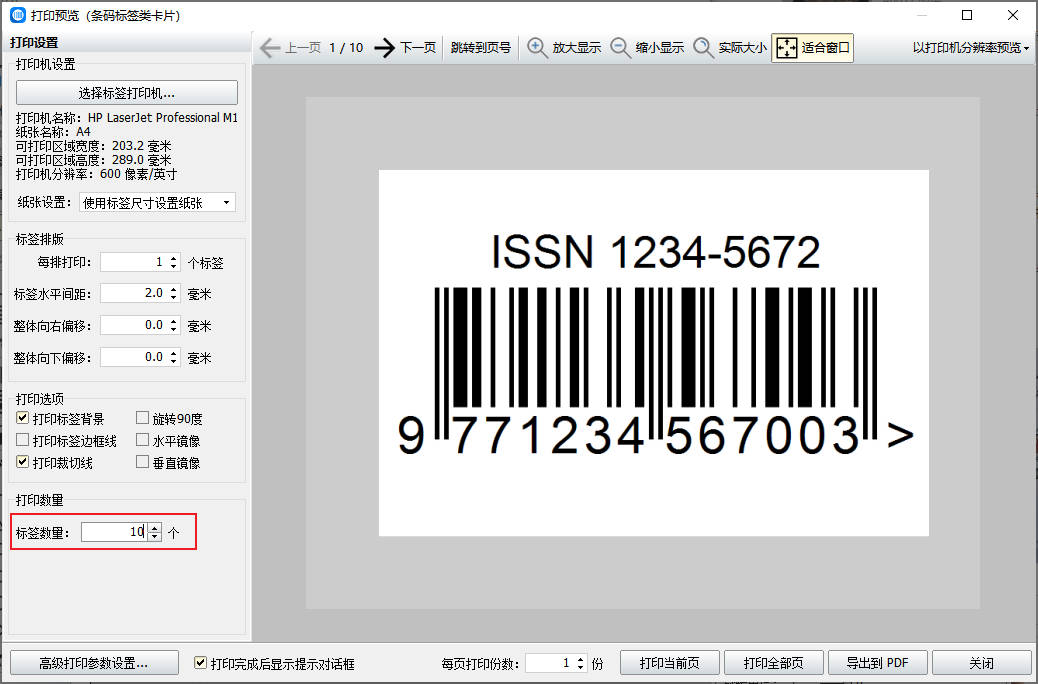This screenshot has height=684, width=1038.
Task: Go to next page arrow icon
Action: click(385, 48)
